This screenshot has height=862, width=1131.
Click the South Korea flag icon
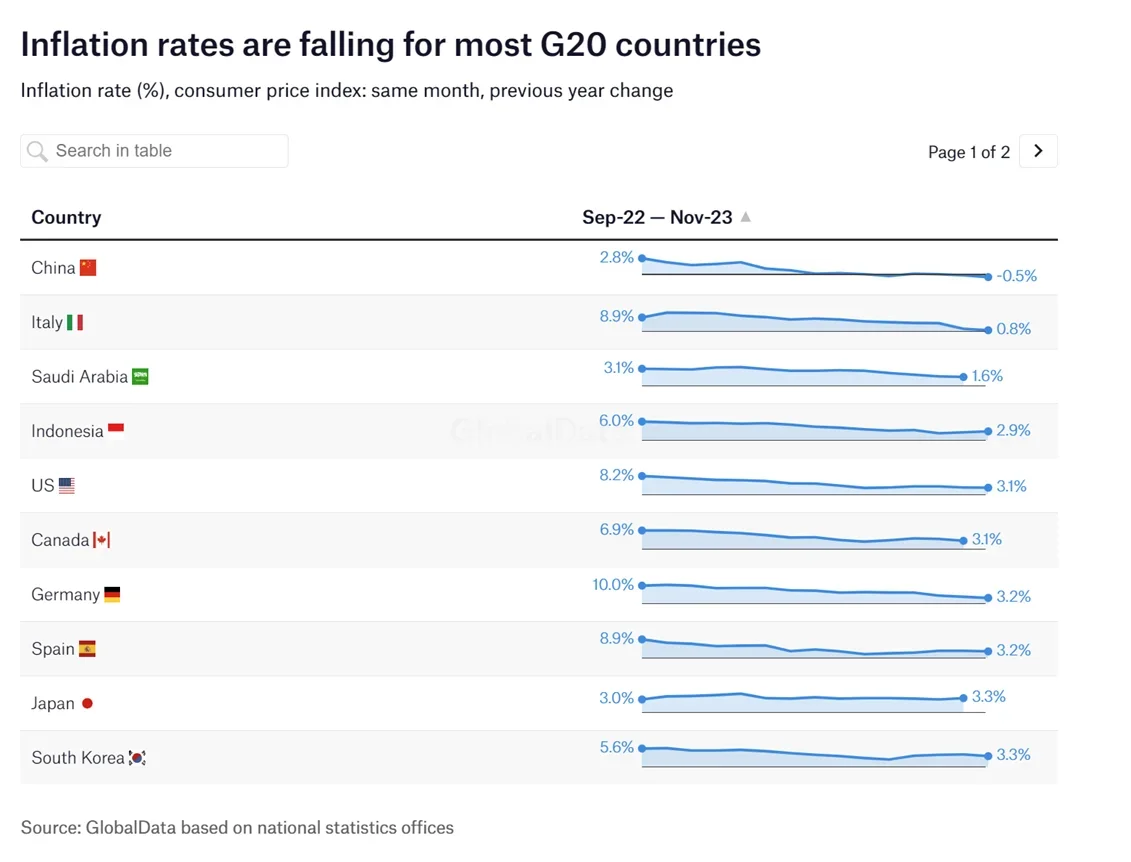pos(138,758)
